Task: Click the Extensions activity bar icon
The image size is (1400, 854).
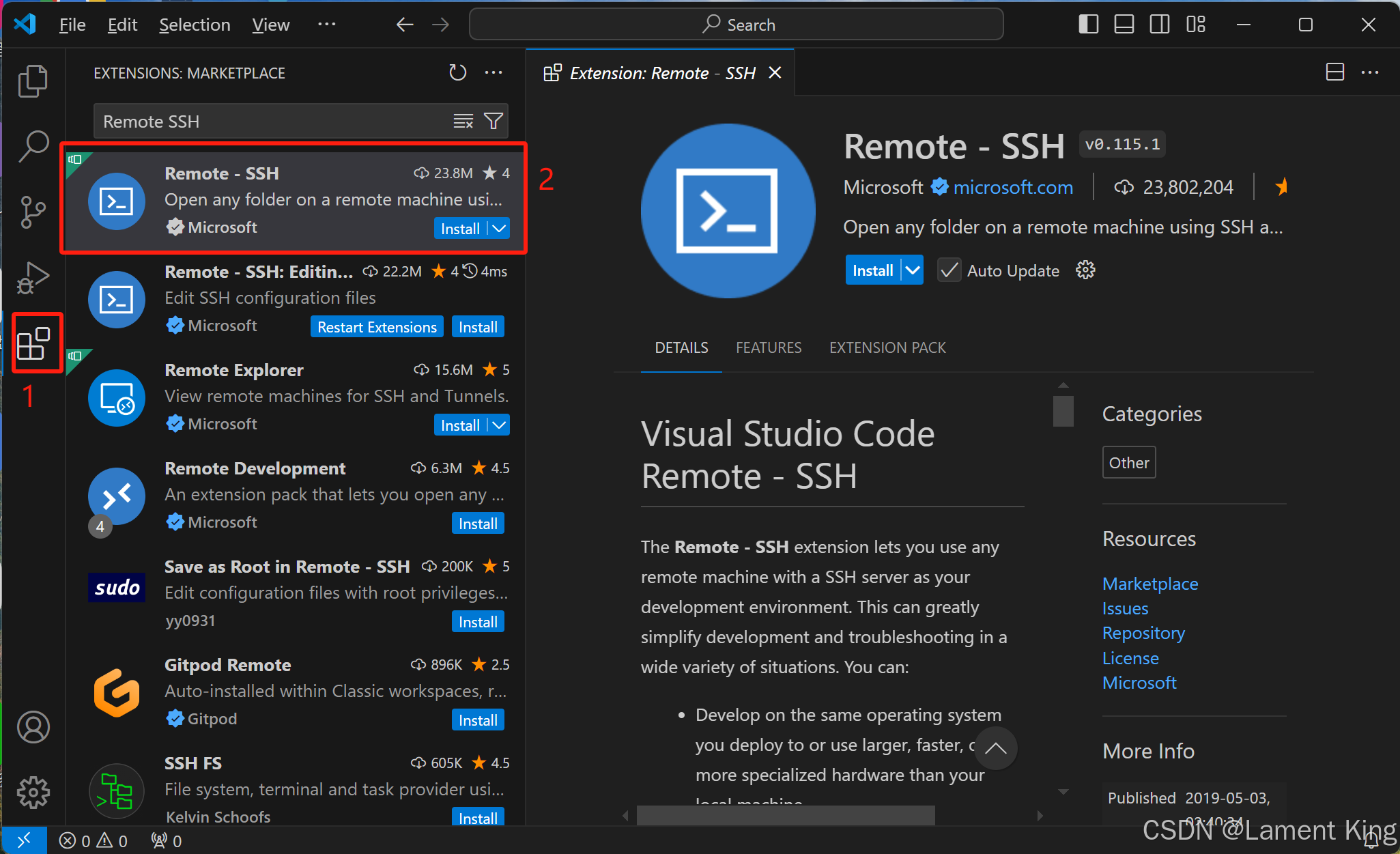Action: tap(33, 343)
